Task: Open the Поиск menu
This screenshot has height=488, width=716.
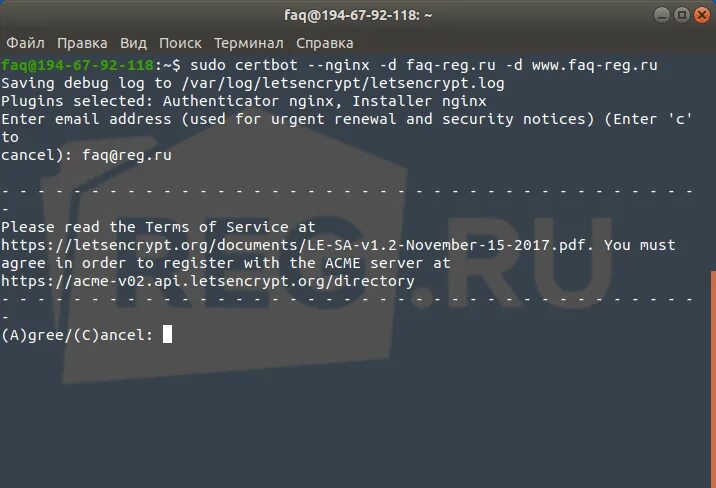Action: (x=180, y=43)
